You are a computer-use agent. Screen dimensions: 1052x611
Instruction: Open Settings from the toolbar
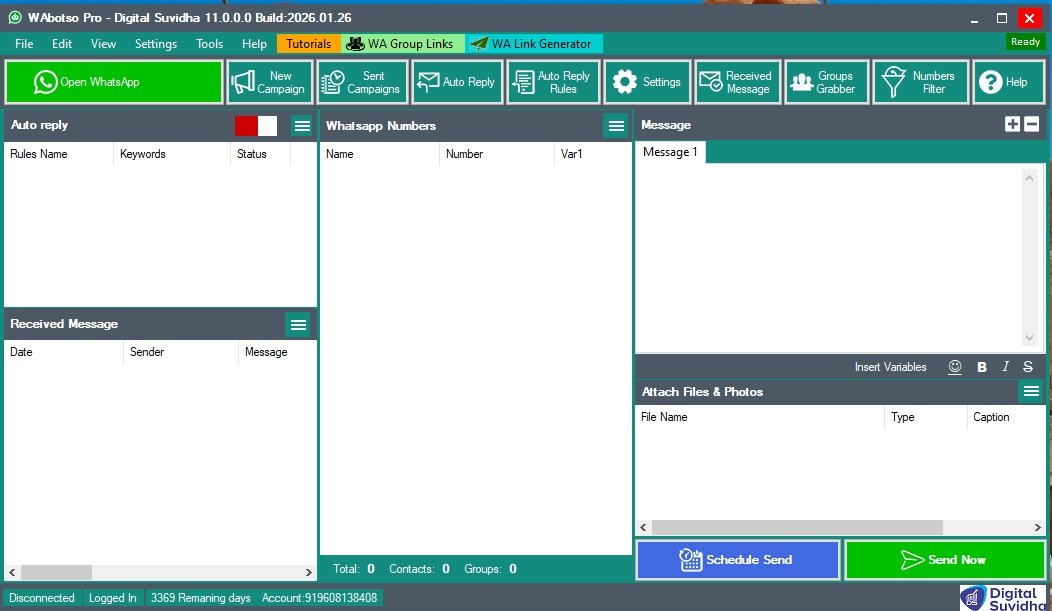647,81
